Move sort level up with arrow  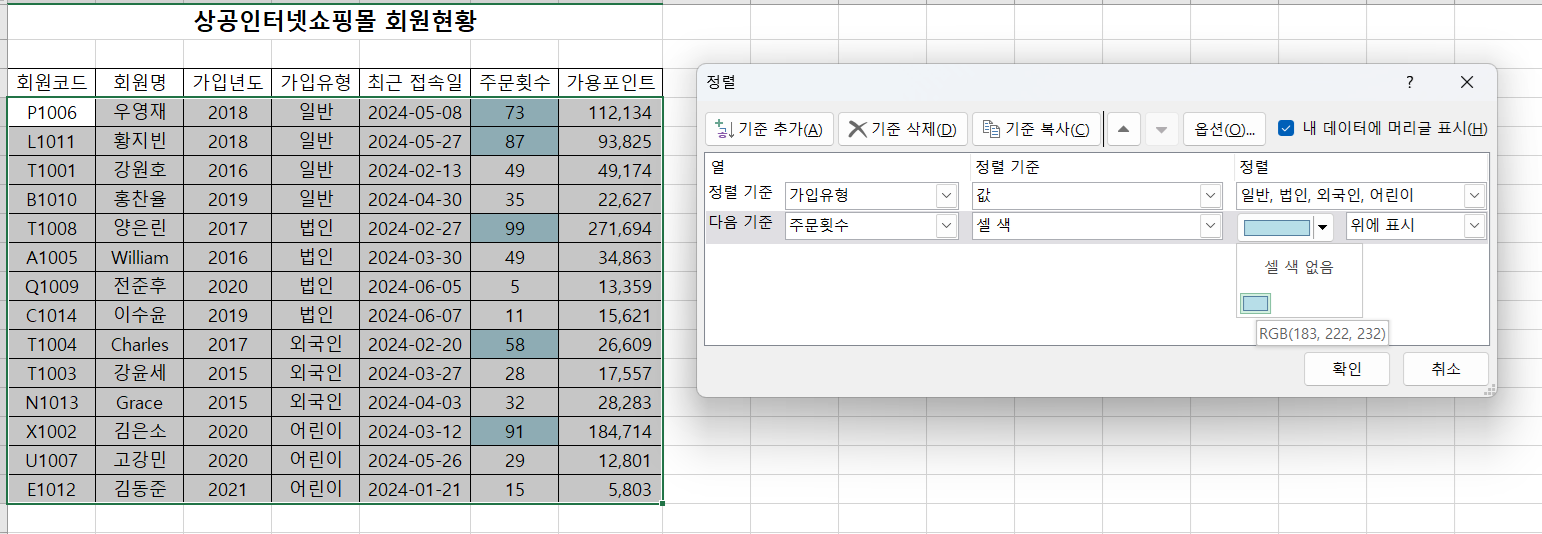click(x=1124, y=129)
